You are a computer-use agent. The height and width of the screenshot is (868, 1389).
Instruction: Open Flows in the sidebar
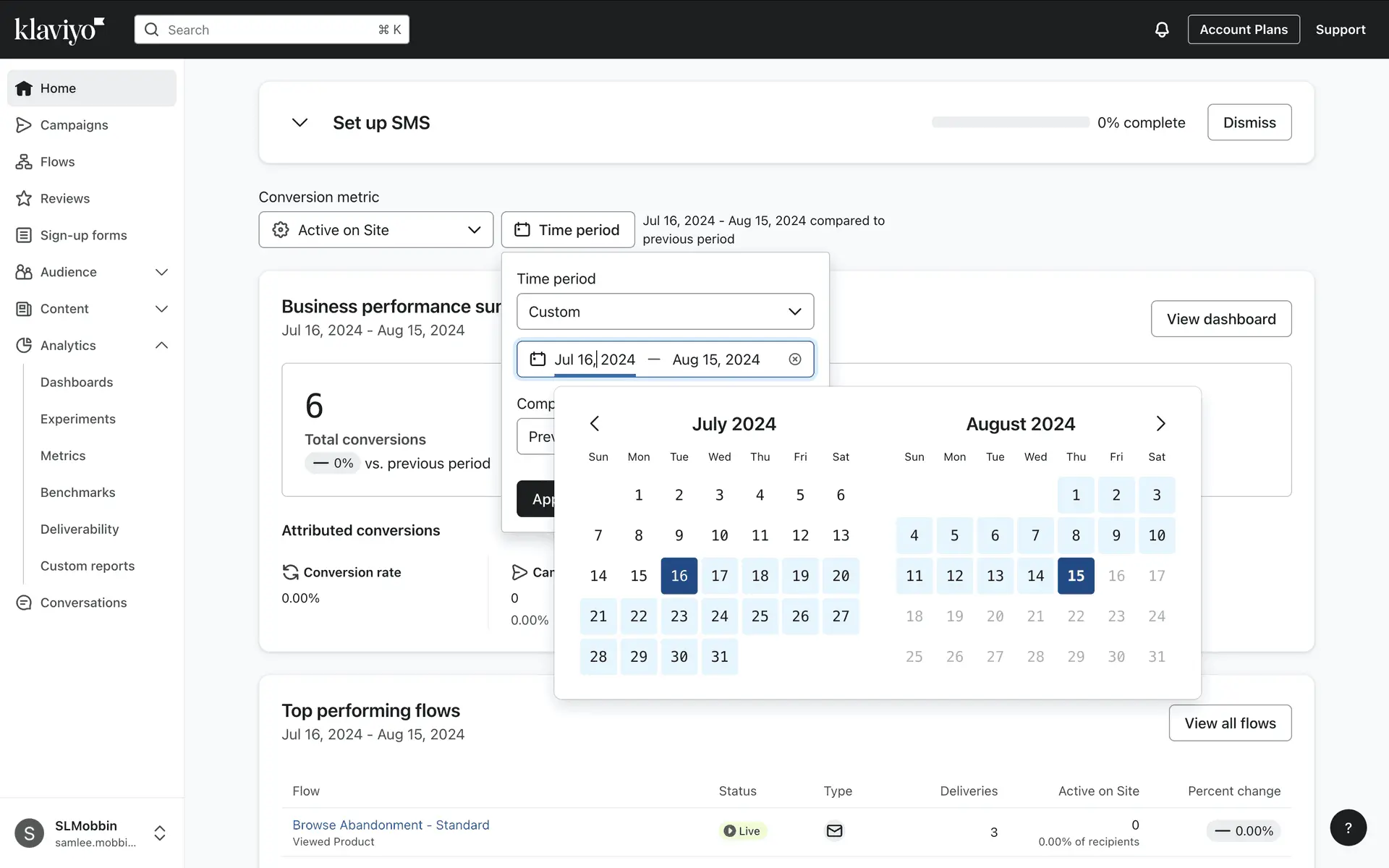pyautogui.click(x=57, y=162)
